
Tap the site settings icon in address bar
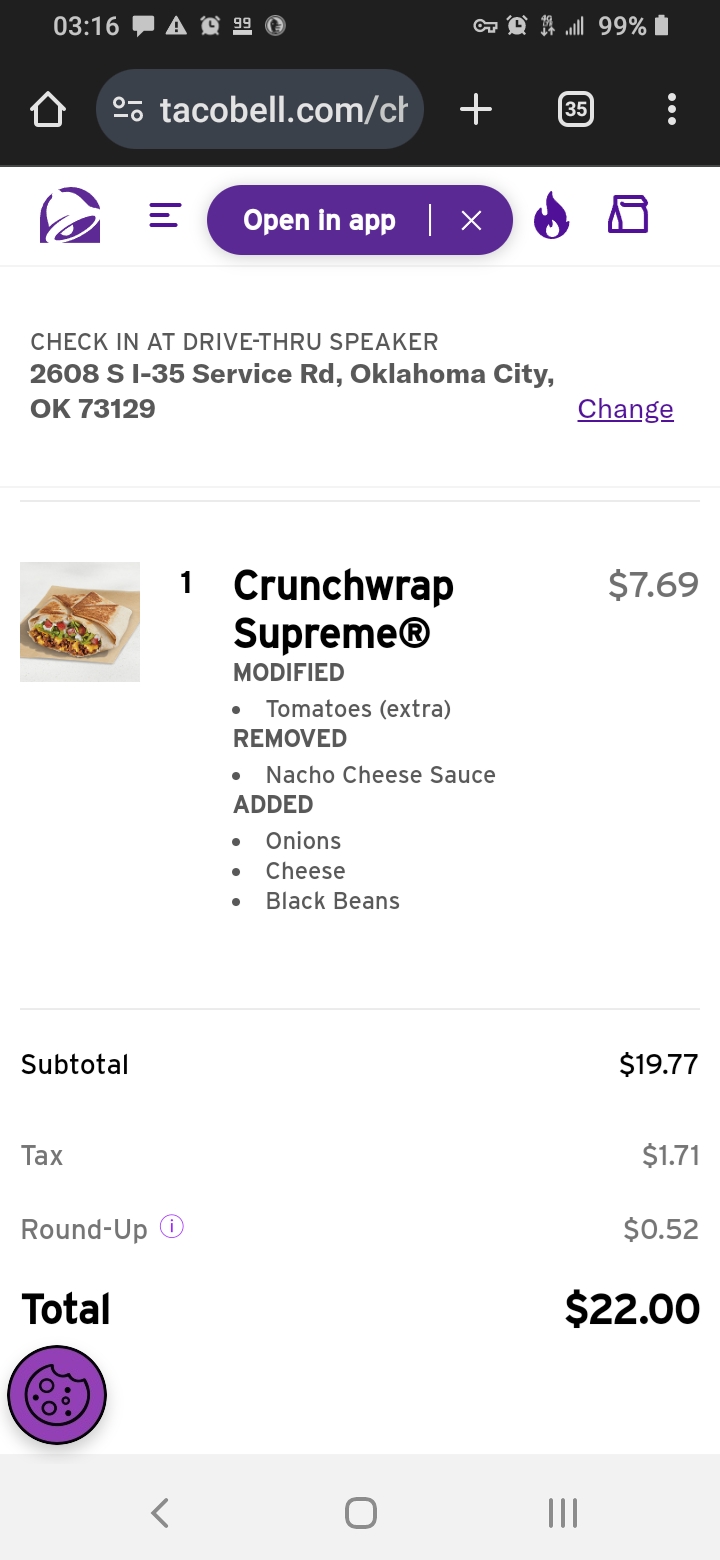128,110
